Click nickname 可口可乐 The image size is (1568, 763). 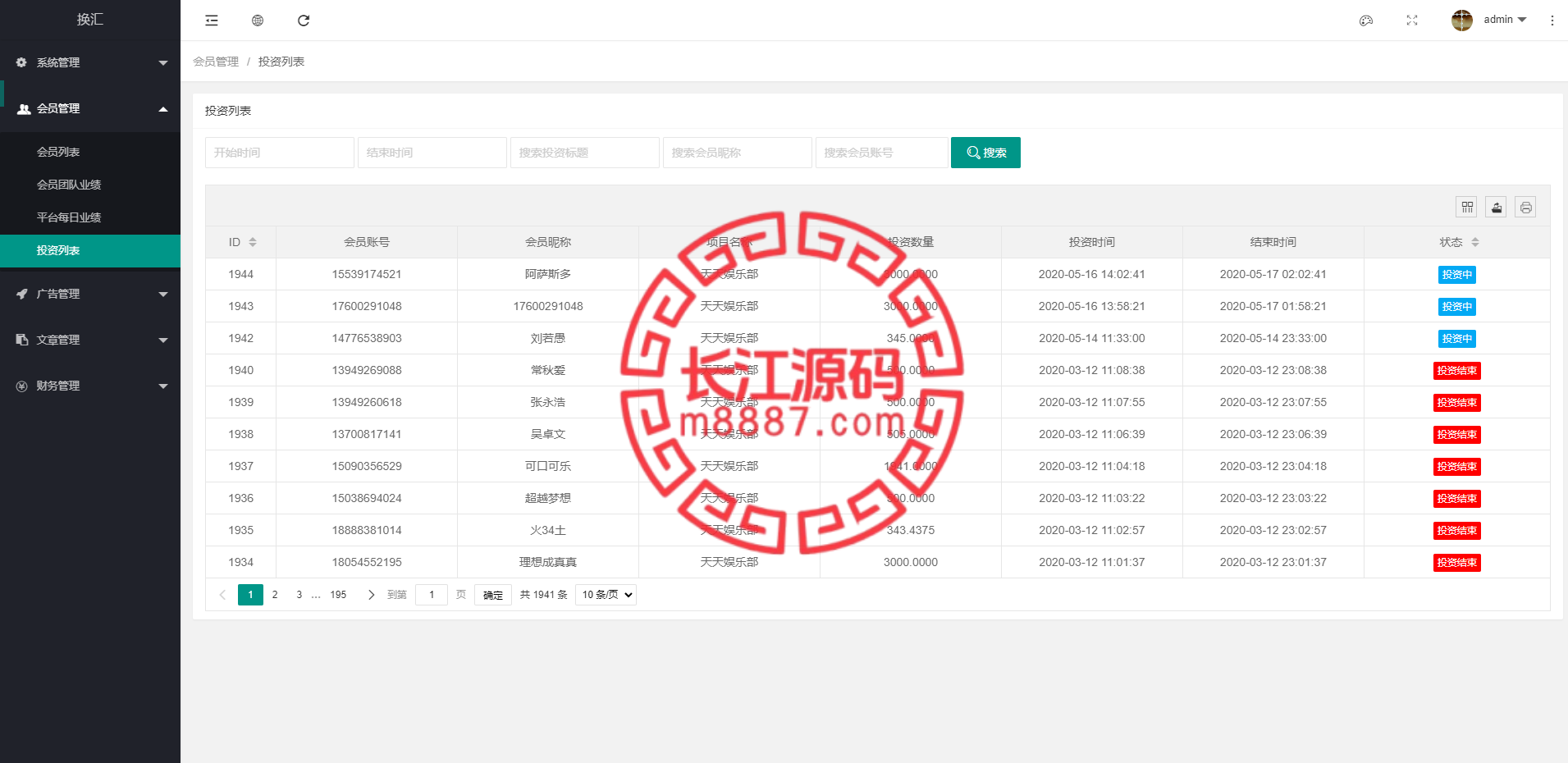click(x=548, y=466)
